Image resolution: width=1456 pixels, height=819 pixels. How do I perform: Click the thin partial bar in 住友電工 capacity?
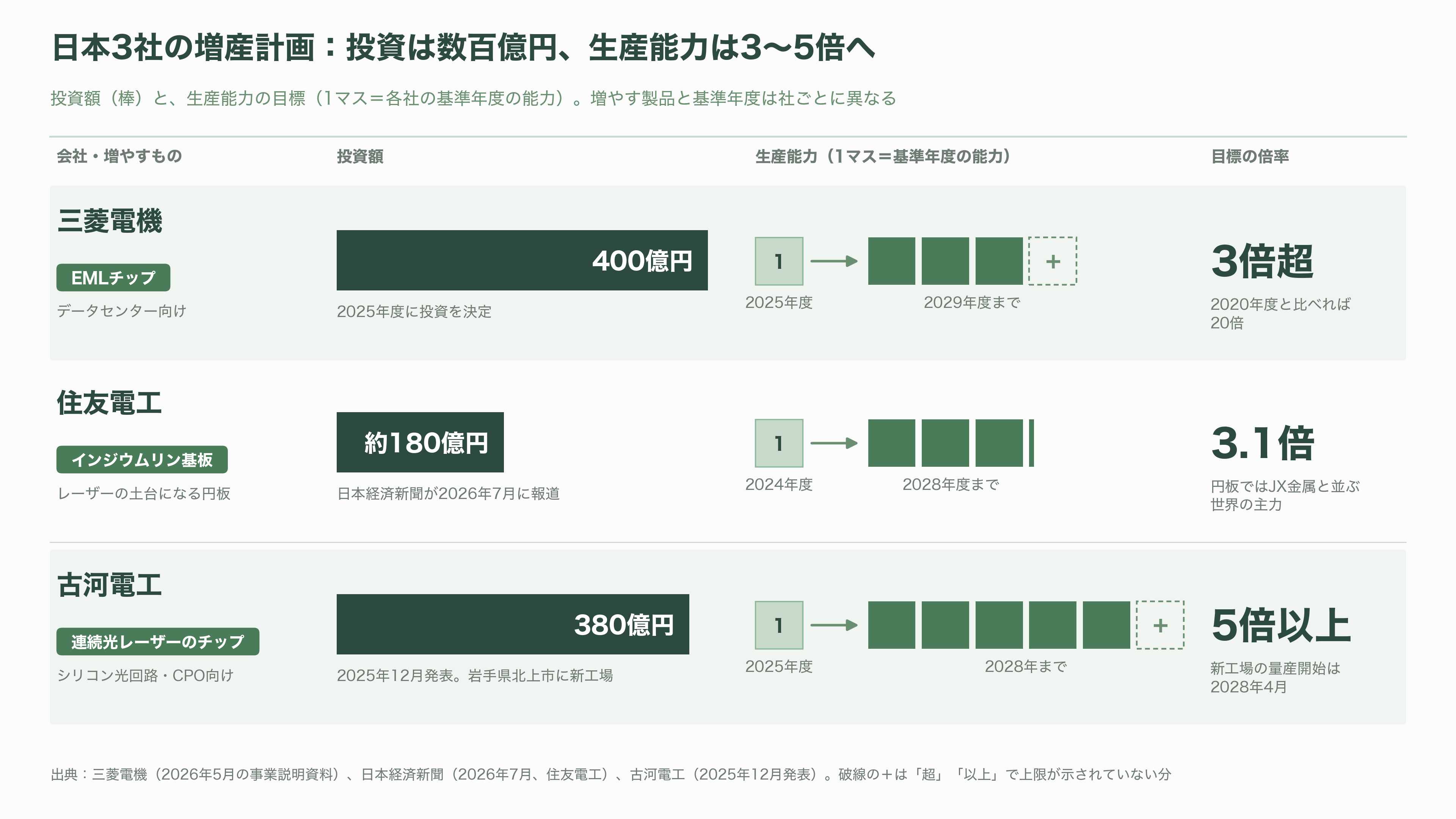pyautogui.click(x=1031, y=443)
